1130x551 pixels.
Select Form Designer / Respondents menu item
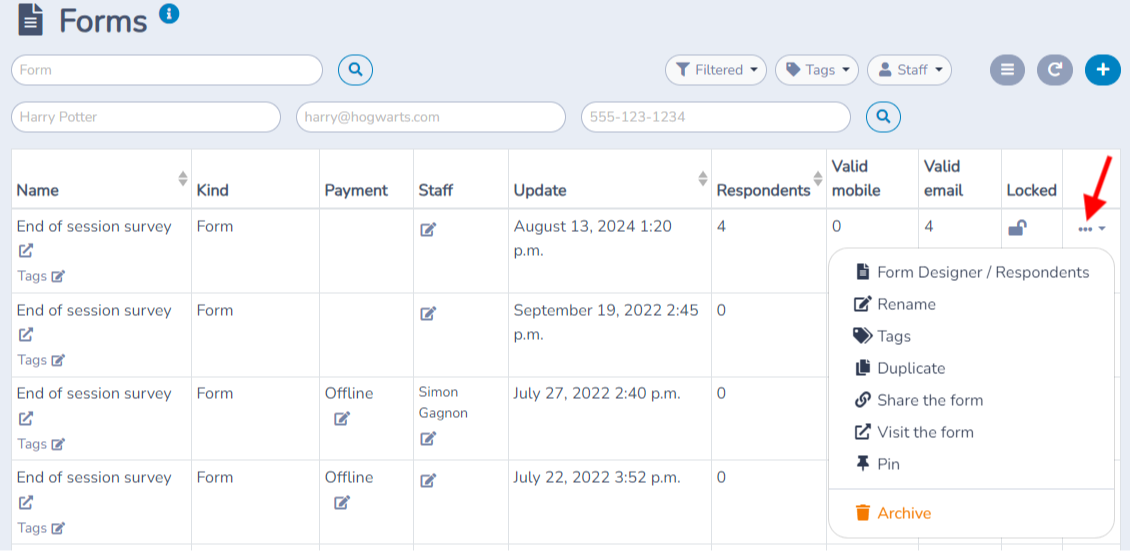(971, 272)
